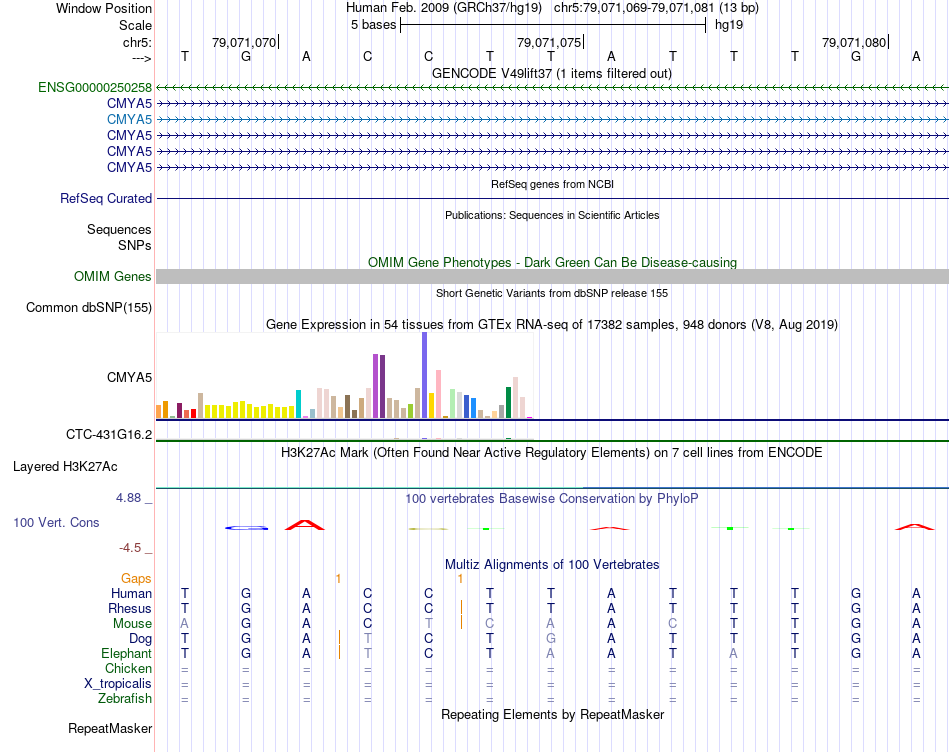The image size is (950, 752).
Task: Click Publications: Sequences in Scientific Articles title
Action: point(552,215)
